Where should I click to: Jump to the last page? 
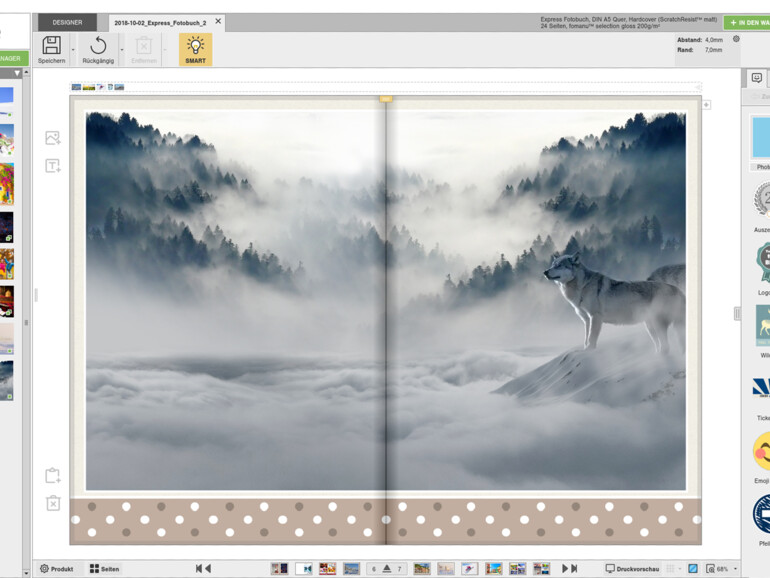point(574,569)
